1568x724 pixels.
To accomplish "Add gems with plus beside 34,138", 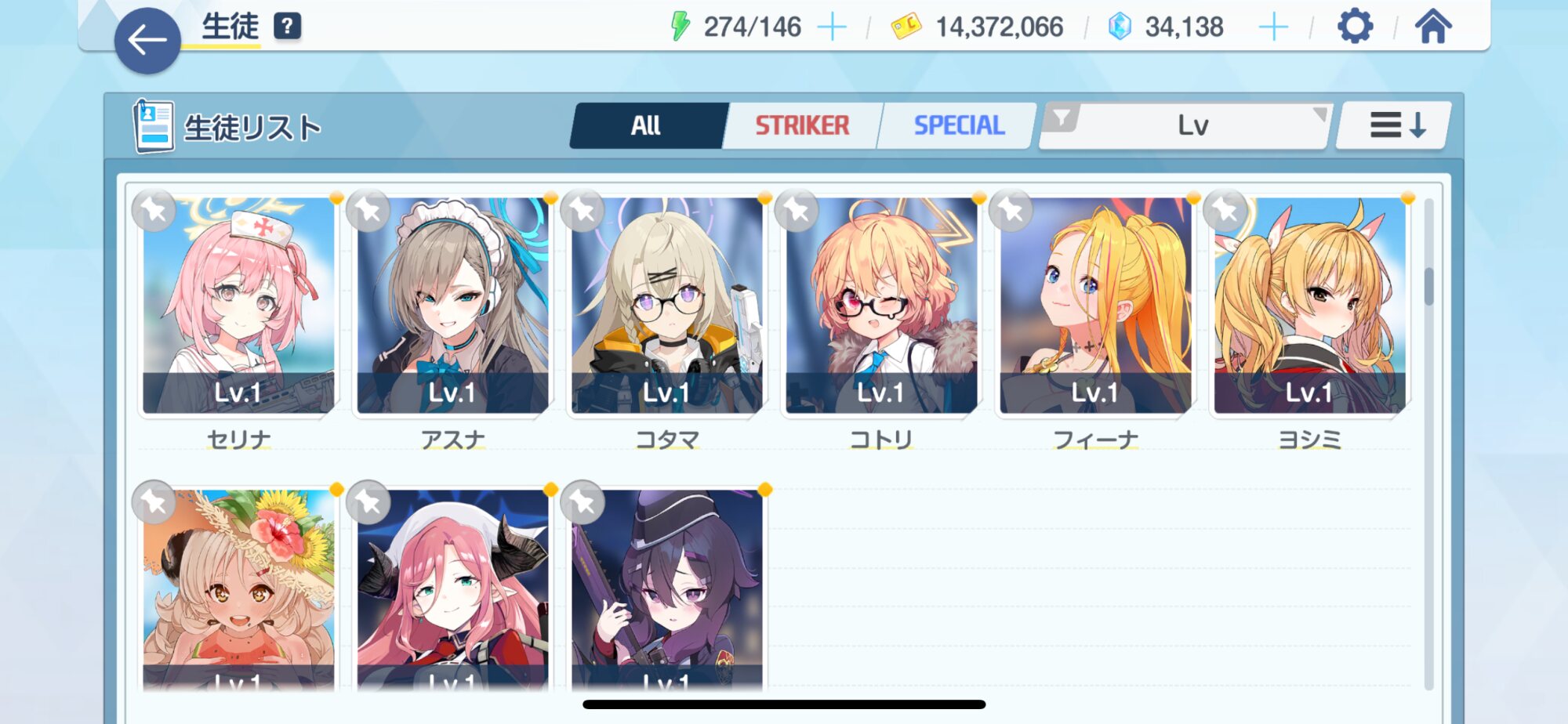I will pos(1273,27).
